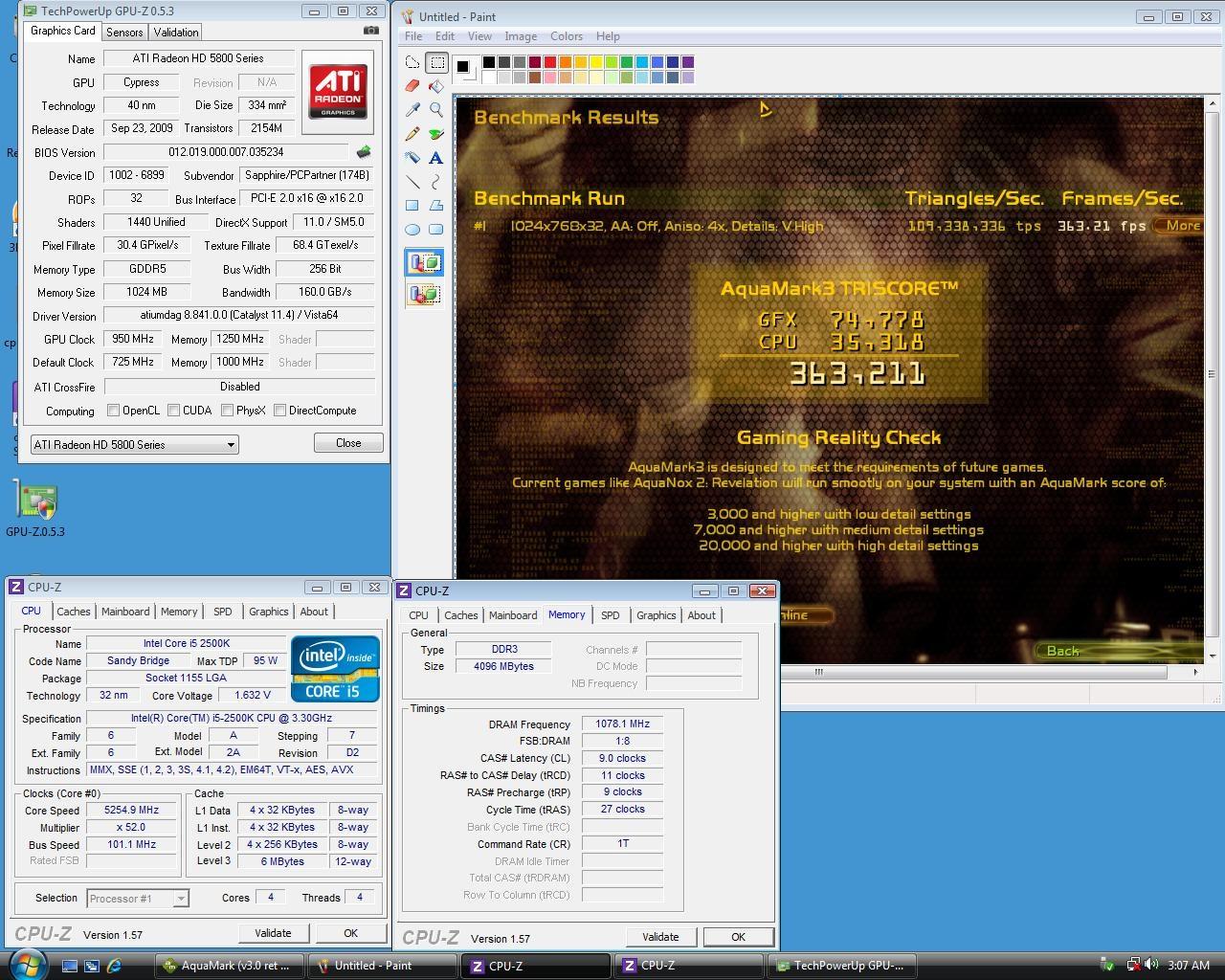The width and height of the screenshot is (1225, 980).
Task: Click the Core Speed 5254.9 MHz value
Action: pos(132,811)
